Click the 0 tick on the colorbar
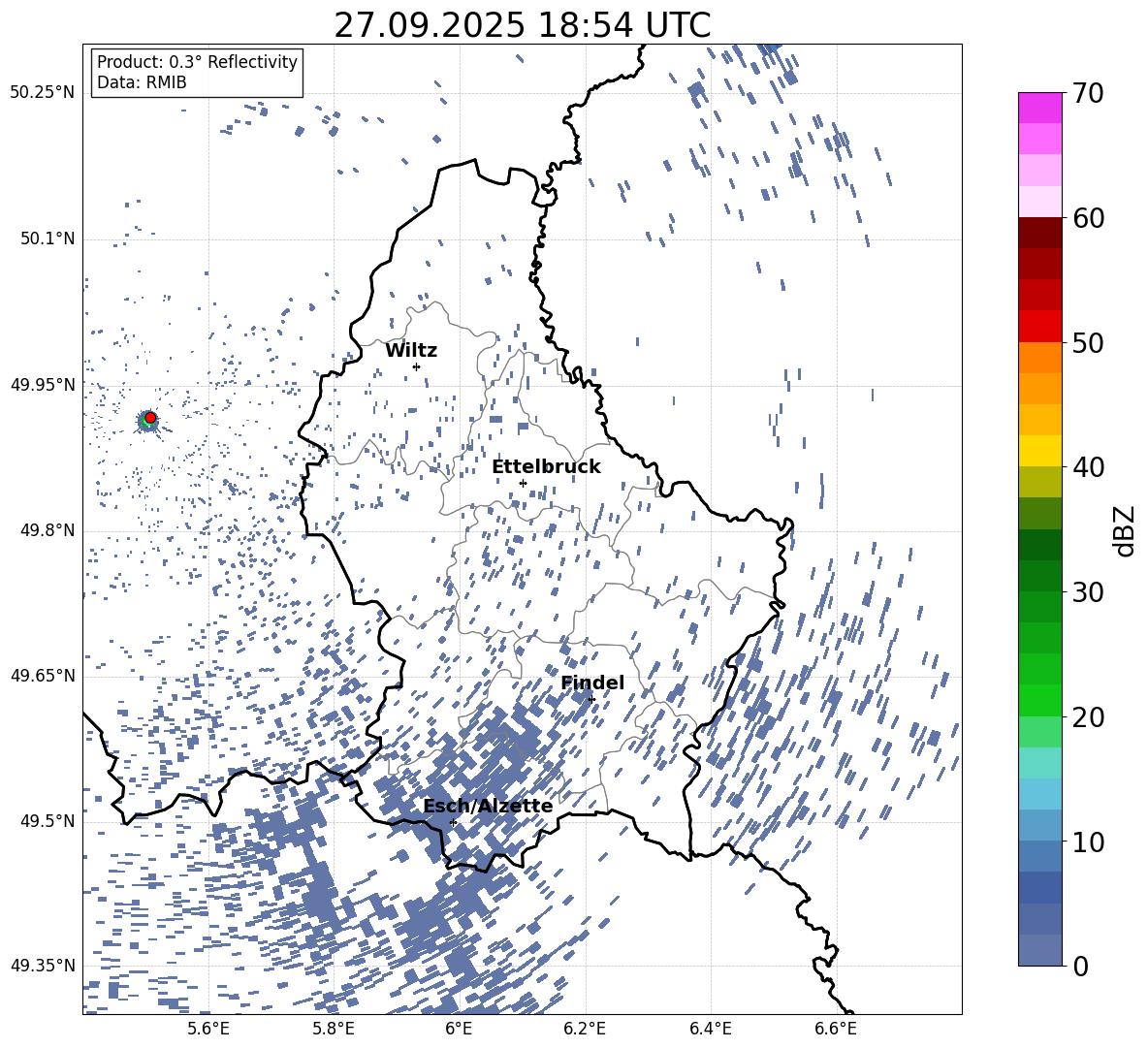This screenshot has height=1048, width=1148. click(x=1080, y=966)
